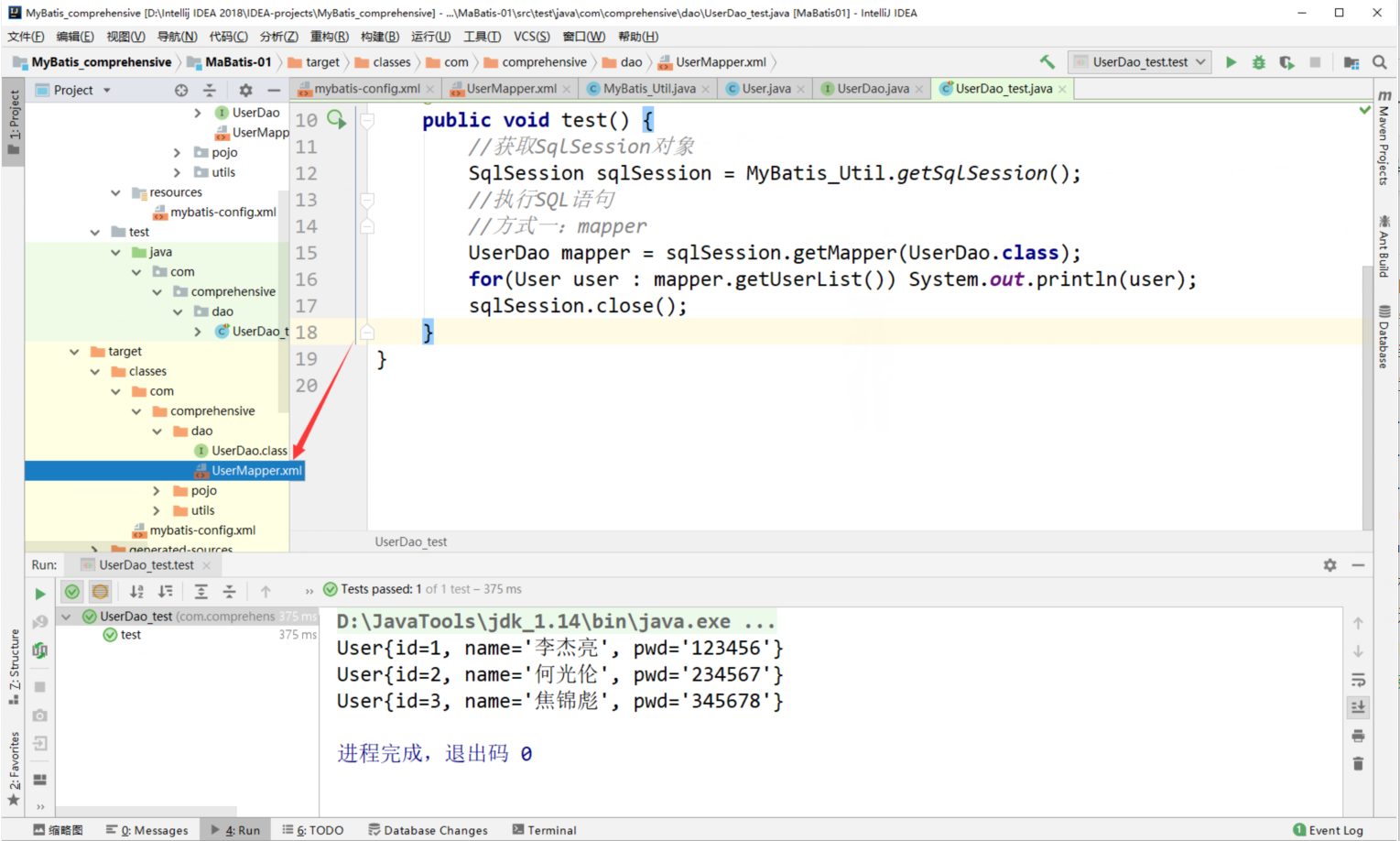Click 'comprehensive' breadcrumb in navigation bar
Viewport: 1400px width, 841px height.
544,62
